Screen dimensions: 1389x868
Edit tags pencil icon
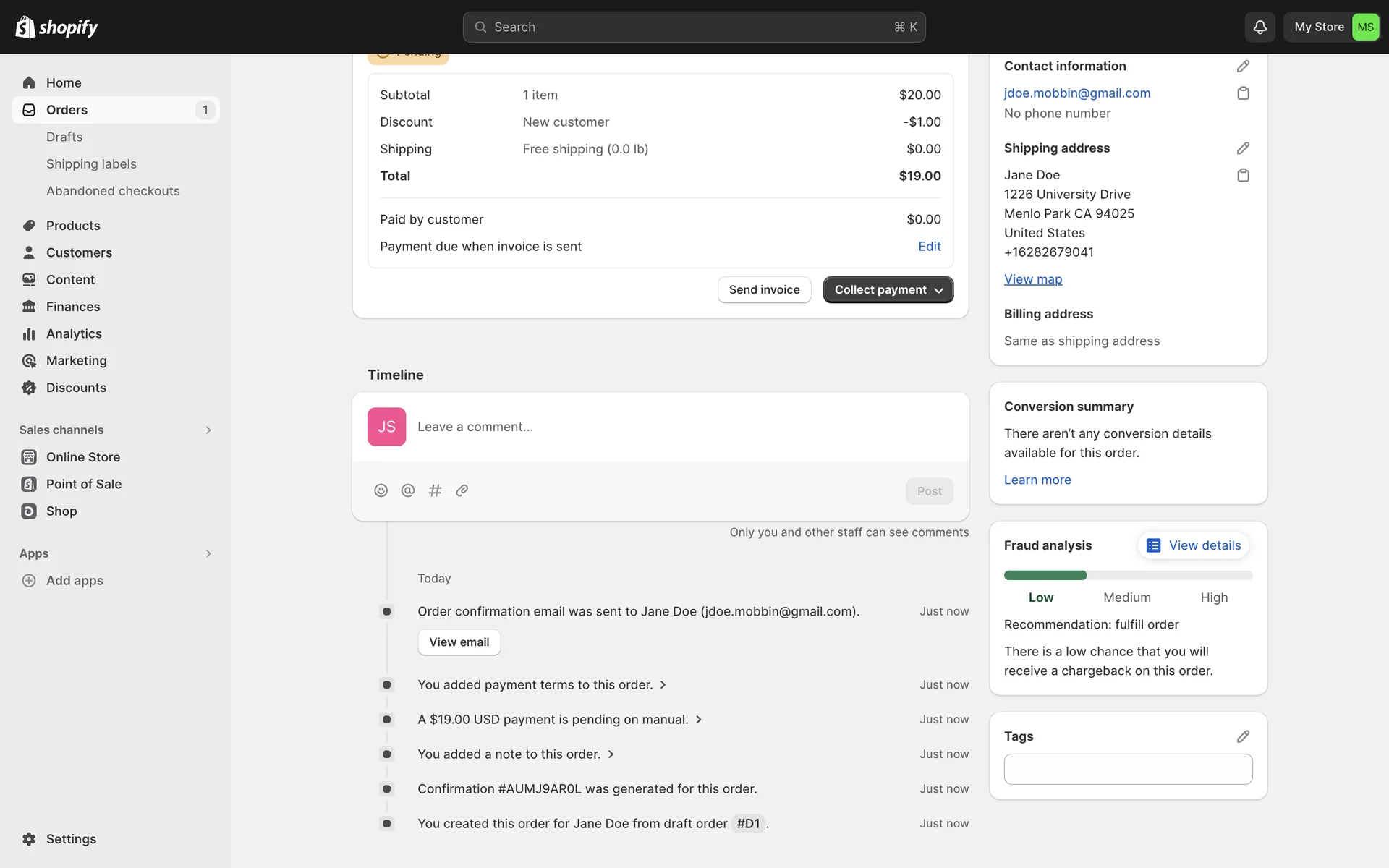tap(1243, 736)
